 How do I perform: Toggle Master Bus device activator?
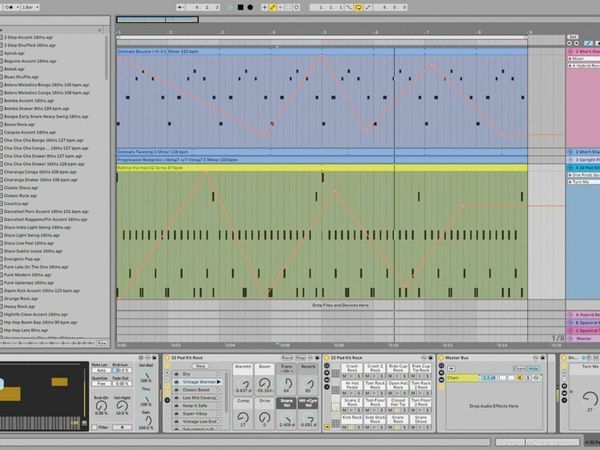(441, 358)
